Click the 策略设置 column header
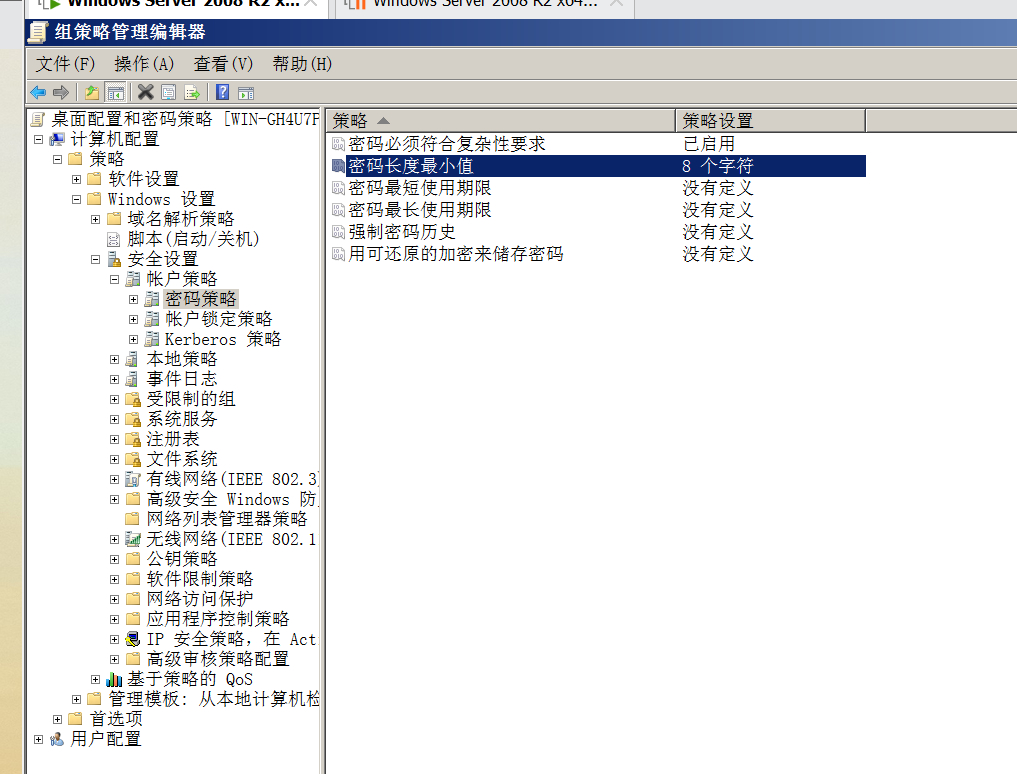Image resolution: width=1017 pixels, height=774 pixels. coord(771,121)
